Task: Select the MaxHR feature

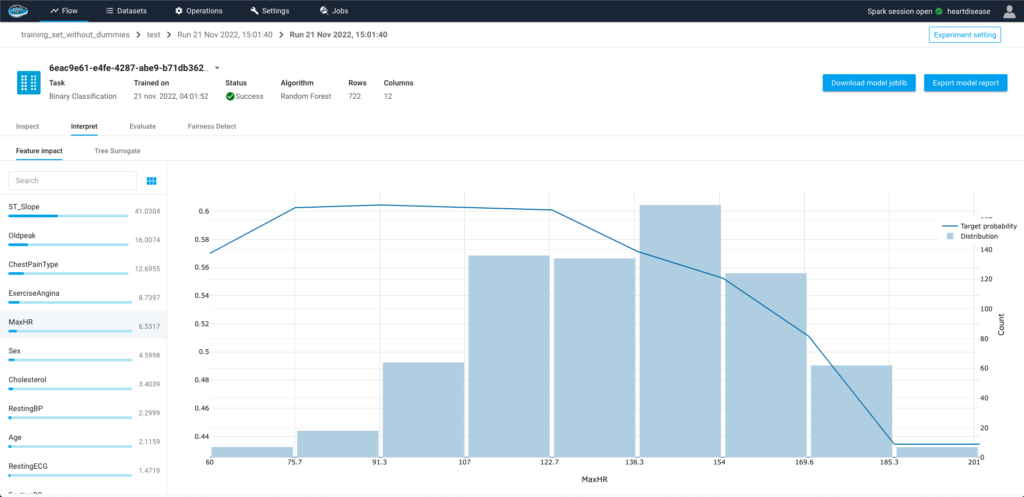Action: click(84, 325)
